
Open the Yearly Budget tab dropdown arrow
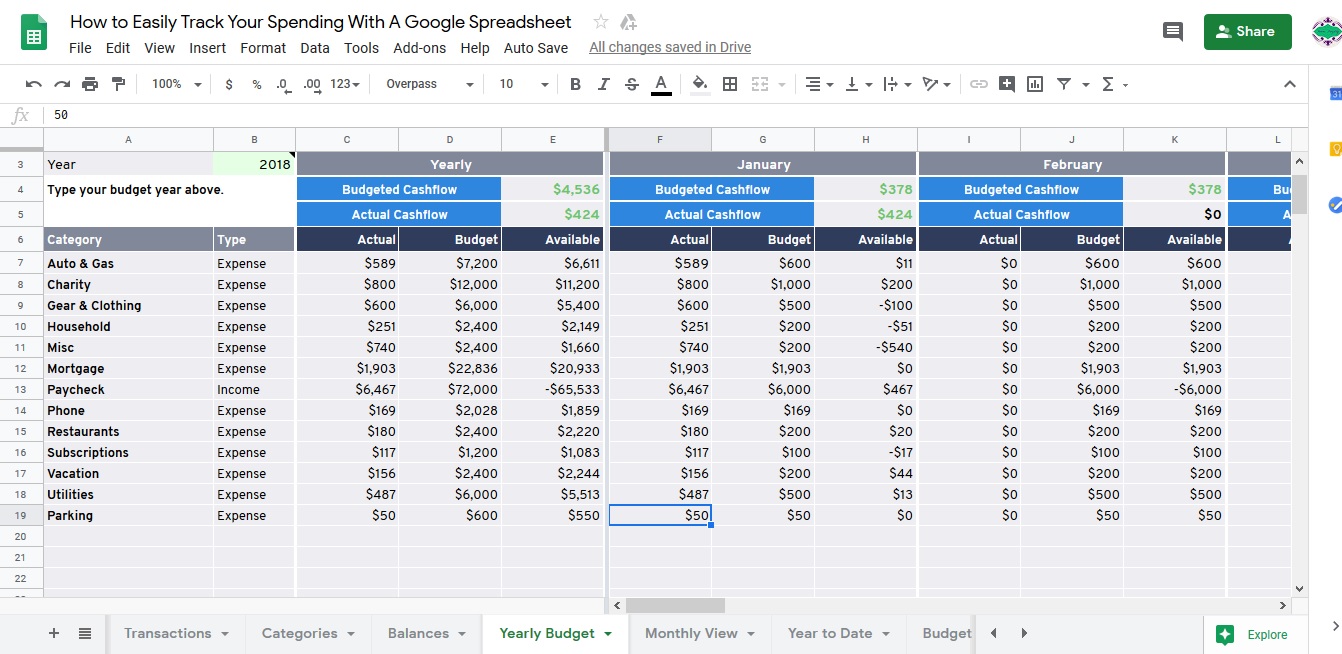pyautogui.click(x=608, y=634)
